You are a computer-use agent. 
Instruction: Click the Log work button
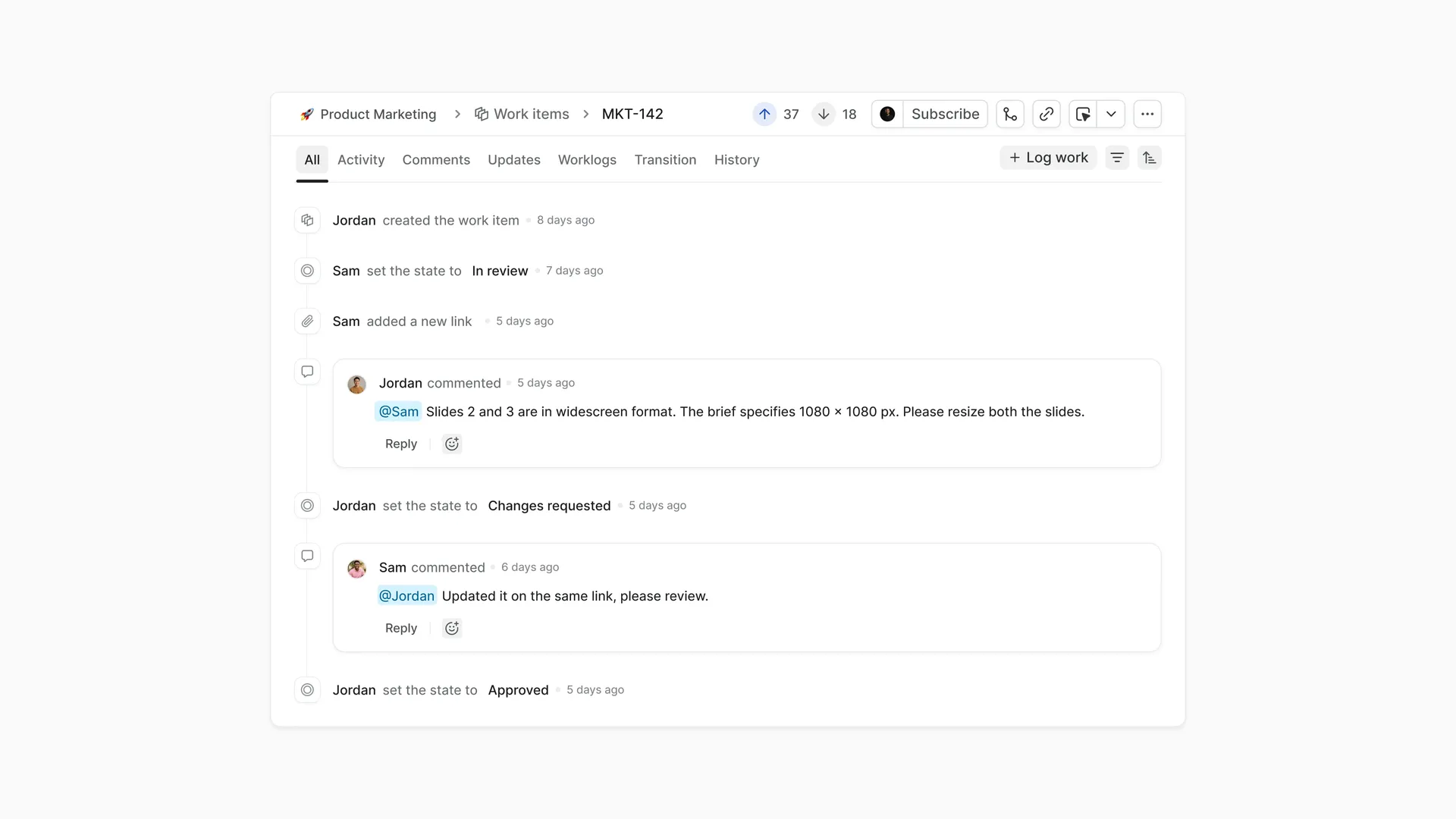click(x=1048, y=158)
